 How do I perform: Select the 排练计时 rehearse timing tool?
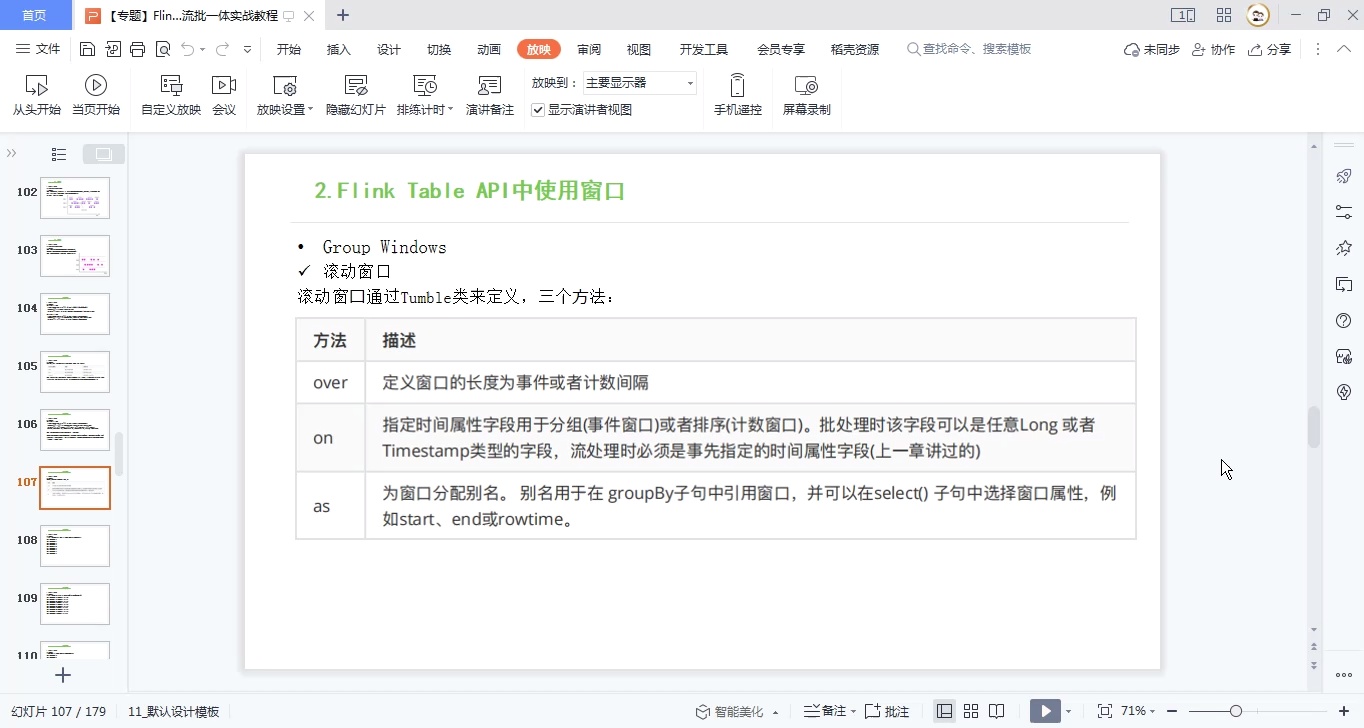coord(420,95)
